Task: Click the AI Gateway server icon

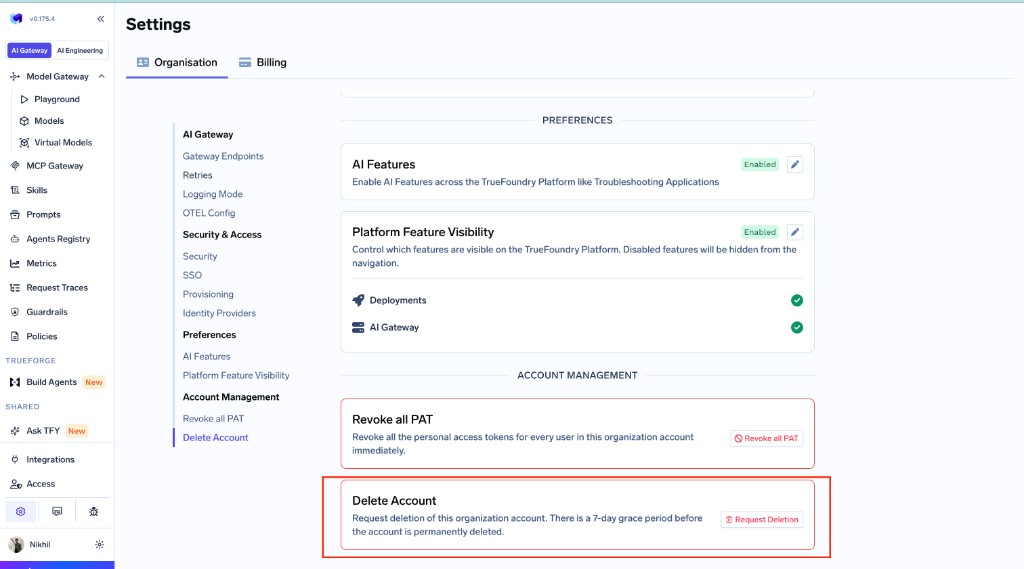Action: (358, 327)
